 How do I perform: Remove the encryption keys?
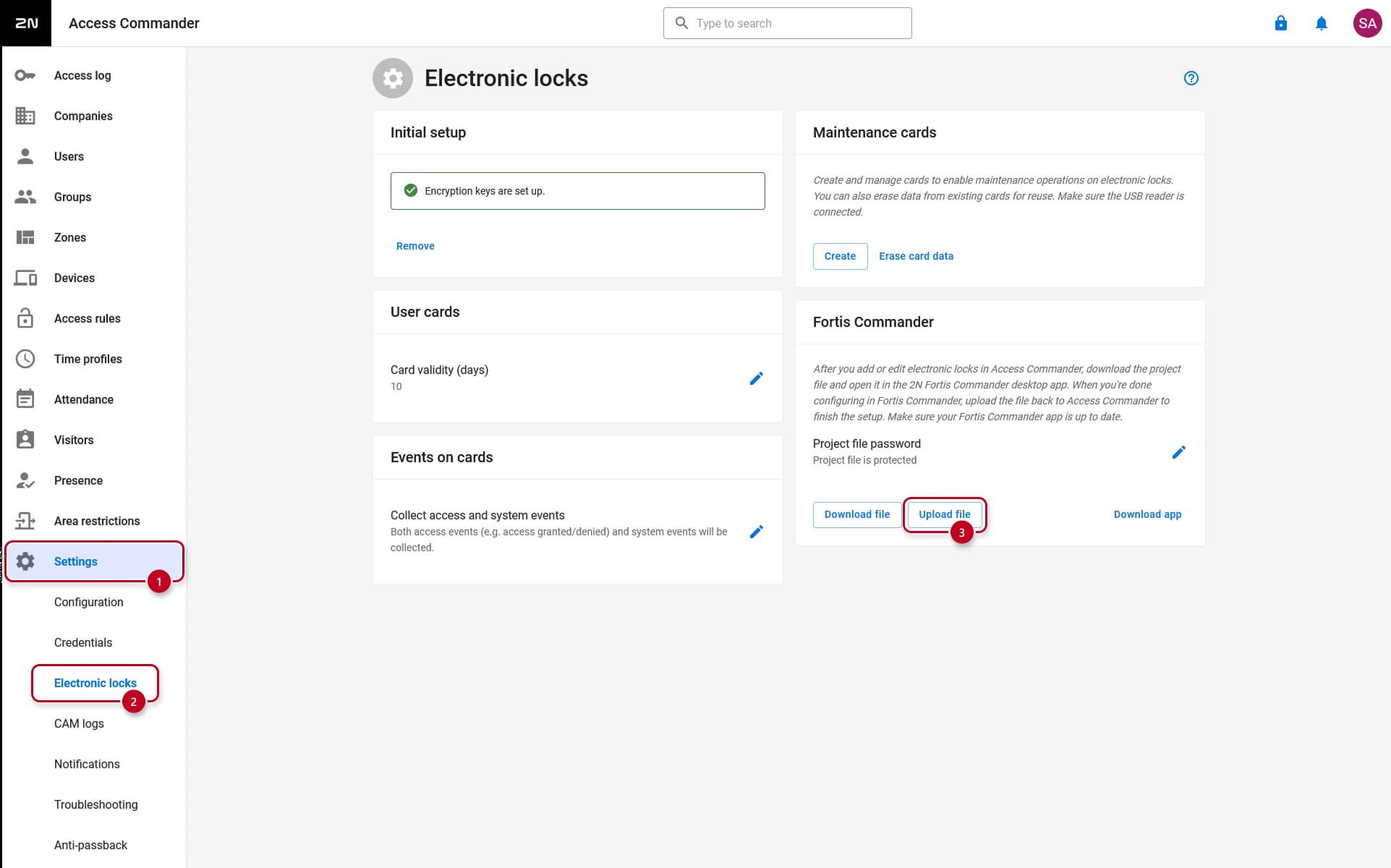pyautogui.click(x=415, y=246)
